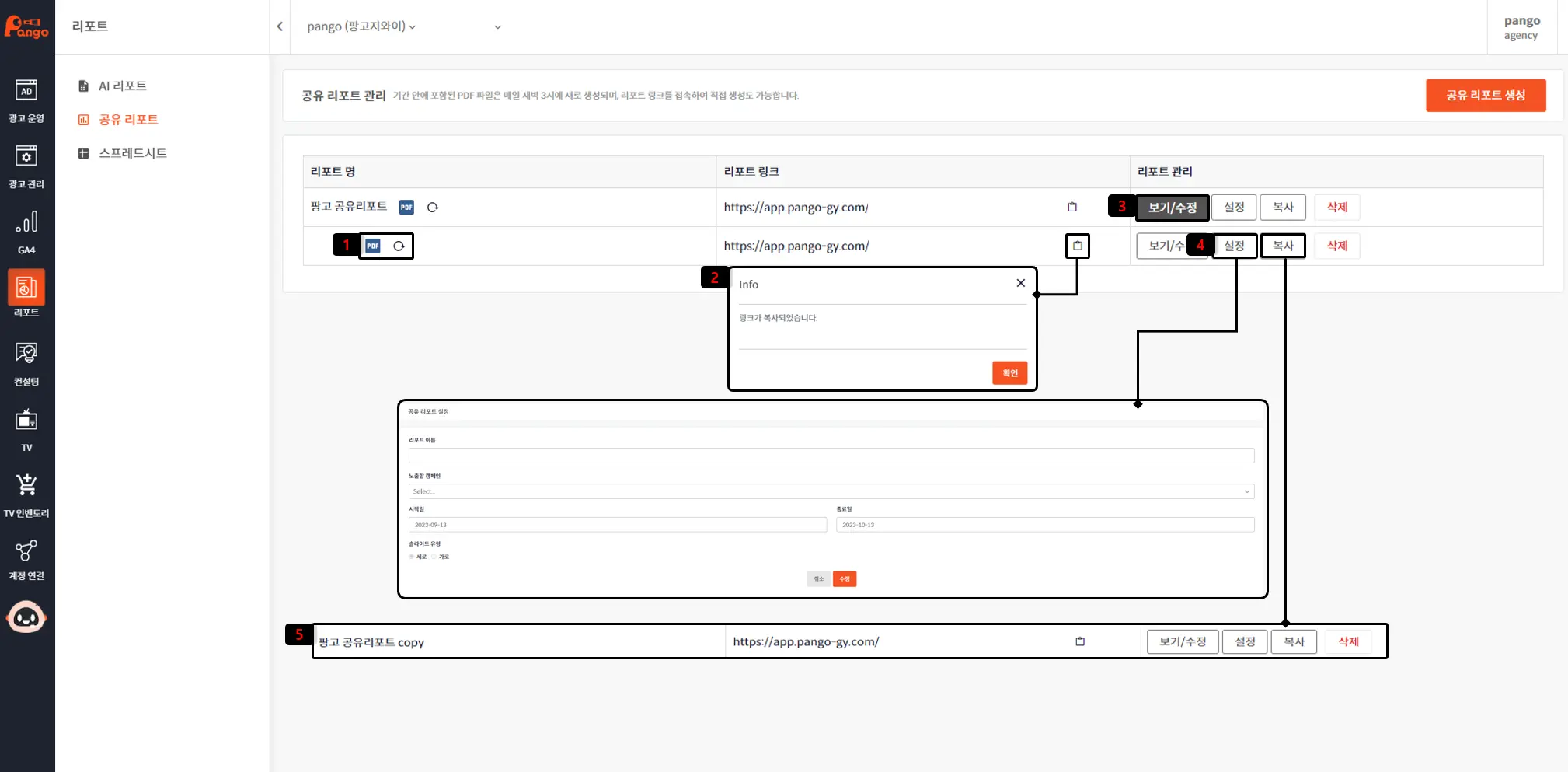Download PDF for 팡고 공유리포트 row
The width and height of the screenshot is (1568, 772).
pos(406,207)
